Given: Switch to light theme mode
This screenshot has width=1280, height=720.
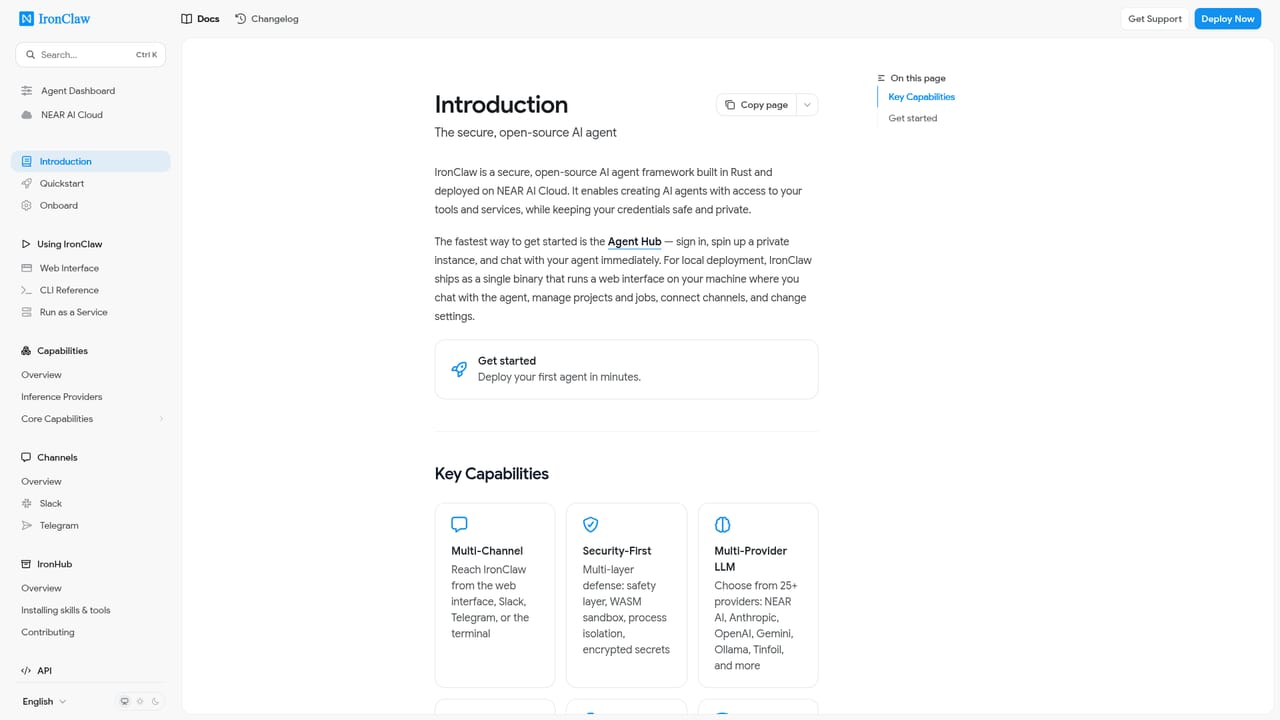Looking at the screenshot, I should (x=140, y=701).
